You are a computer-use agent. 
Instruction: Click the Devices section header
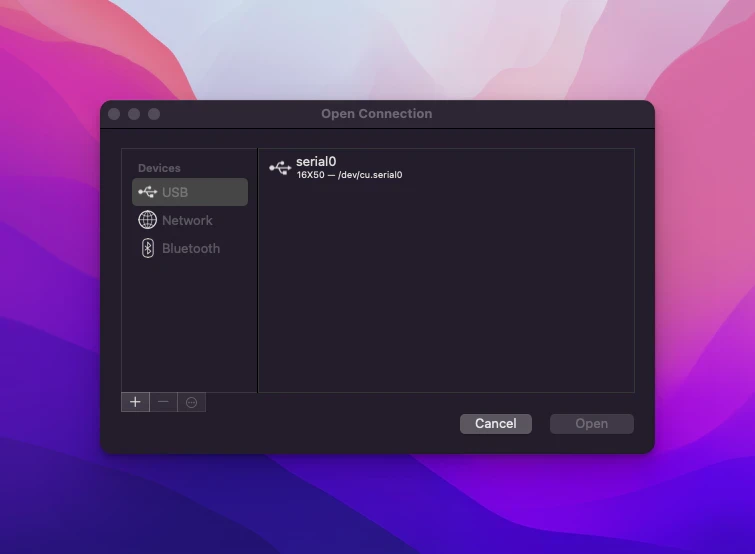pos(159,168)
